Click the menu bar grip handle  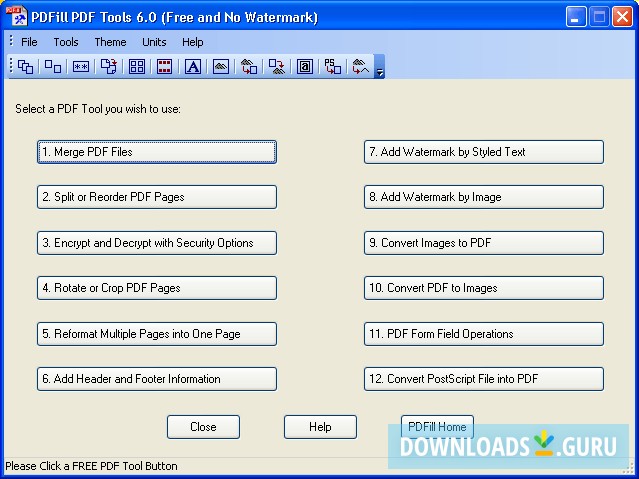(11, 41)
